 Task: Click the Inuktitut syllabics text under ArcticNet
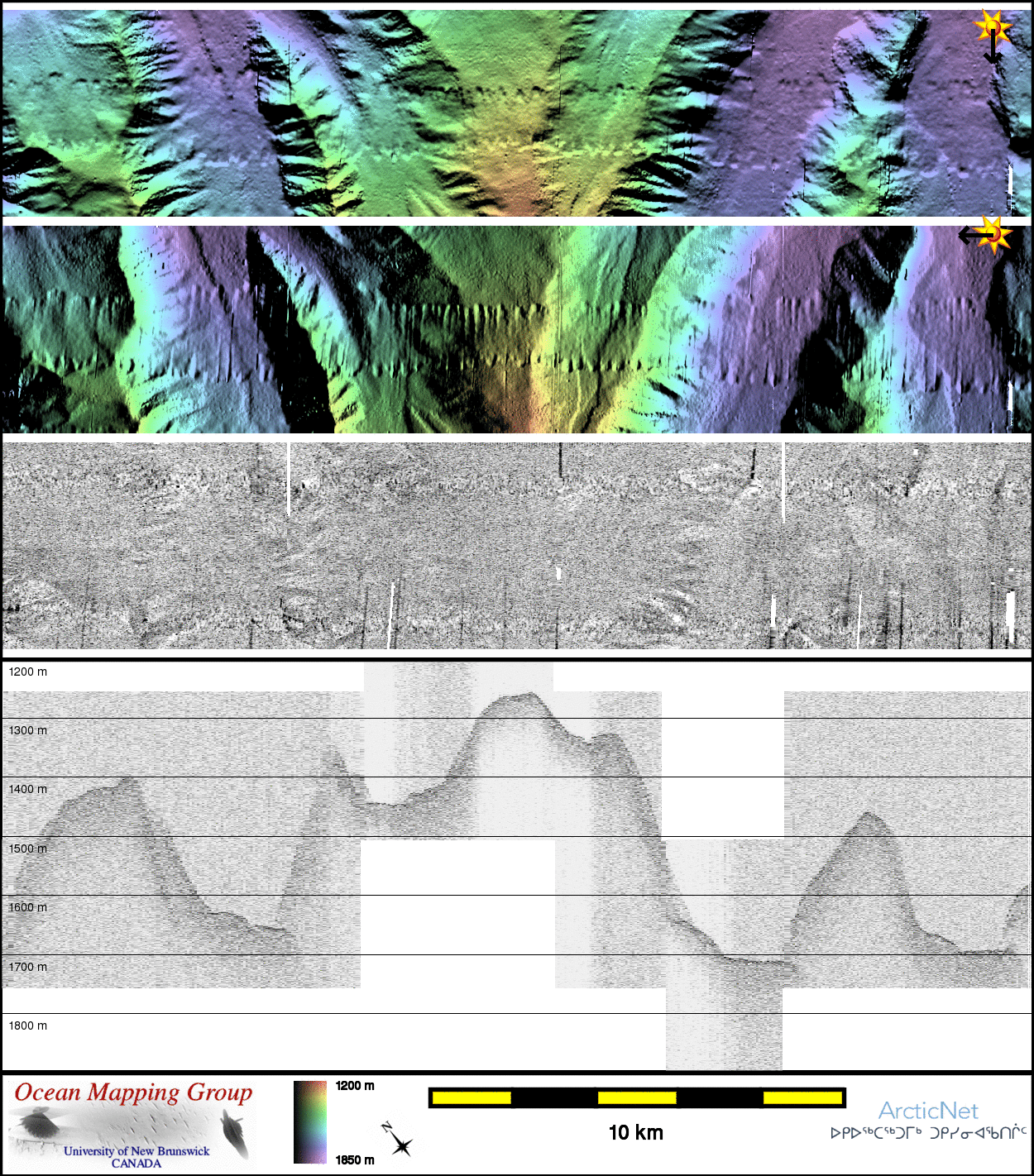click(x=928, y=1133)
